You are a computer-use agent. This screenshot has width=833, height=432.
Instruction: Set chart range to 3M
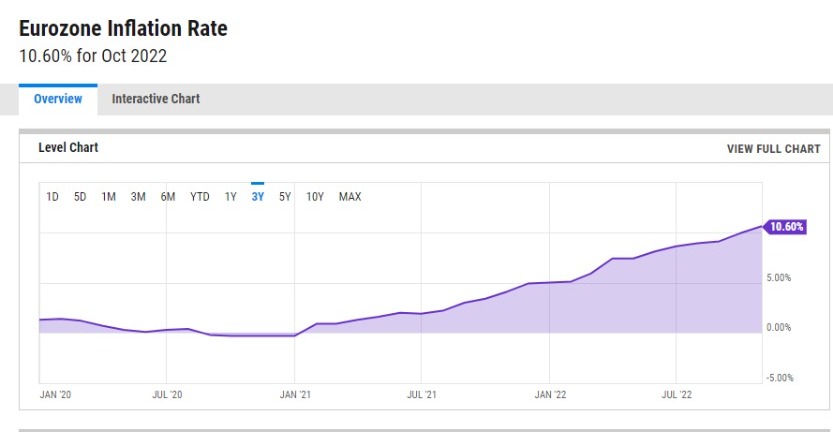pos(138,197)
